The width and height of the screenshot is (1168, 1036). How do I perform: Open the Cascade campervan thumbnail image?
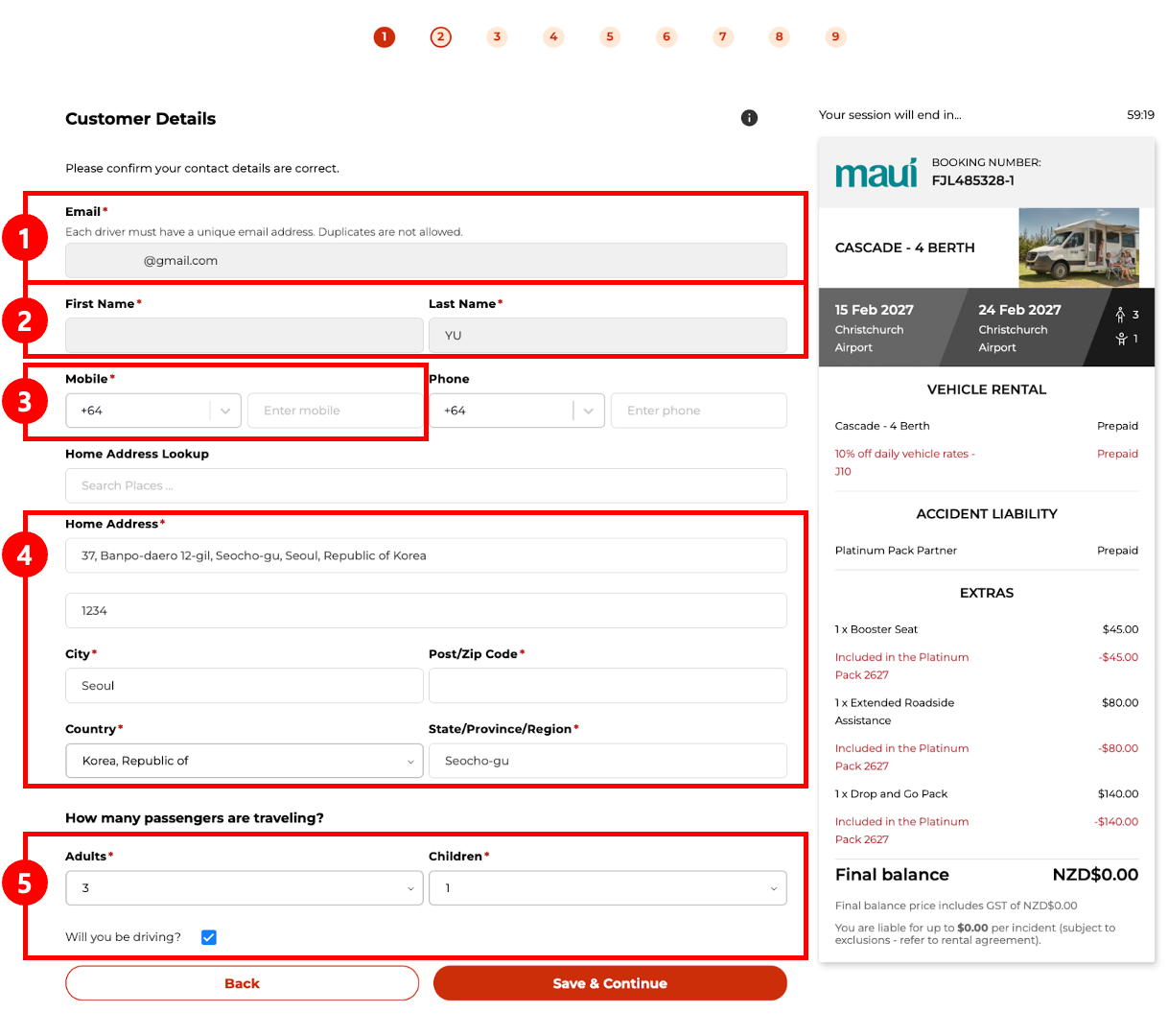coord(1079,247)
